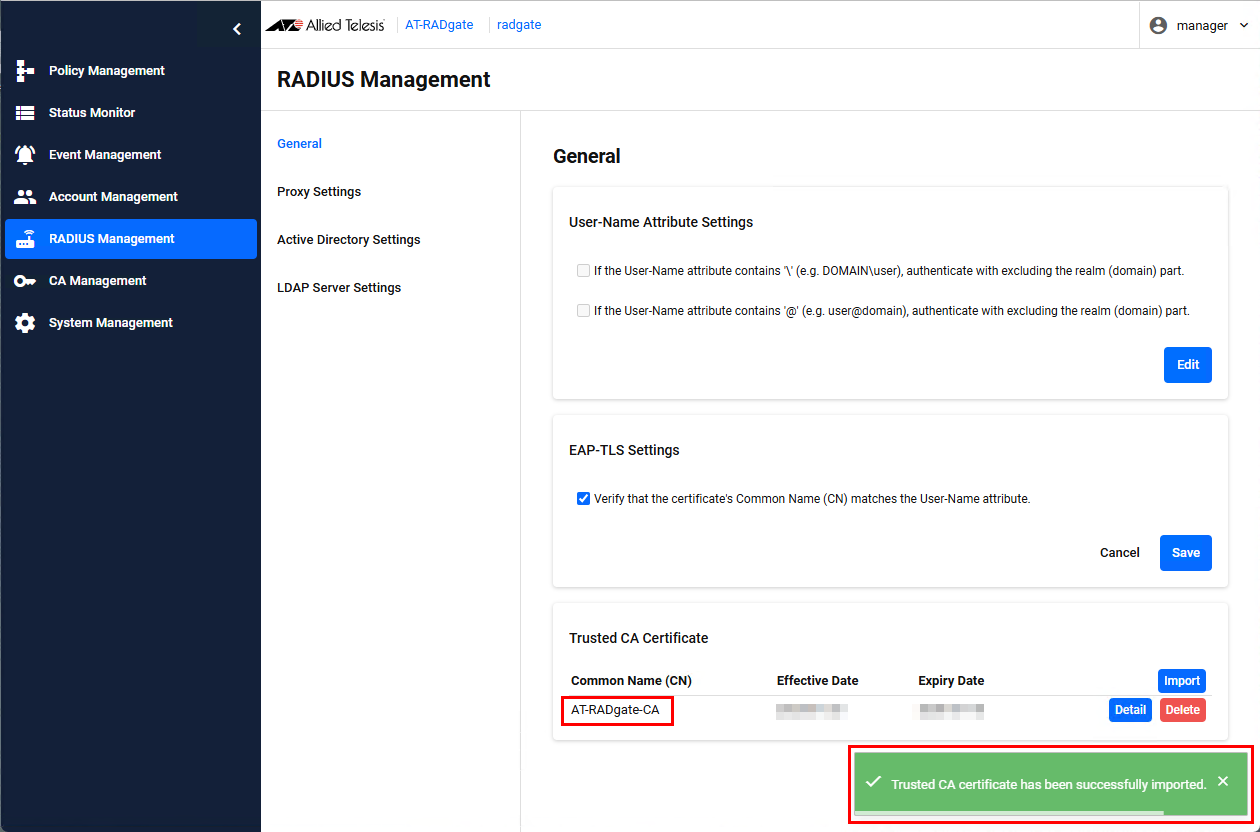Select RADIUS Management in the sidebar
This screenshot has height=832, width=1260.
click(x=131, y=239)
